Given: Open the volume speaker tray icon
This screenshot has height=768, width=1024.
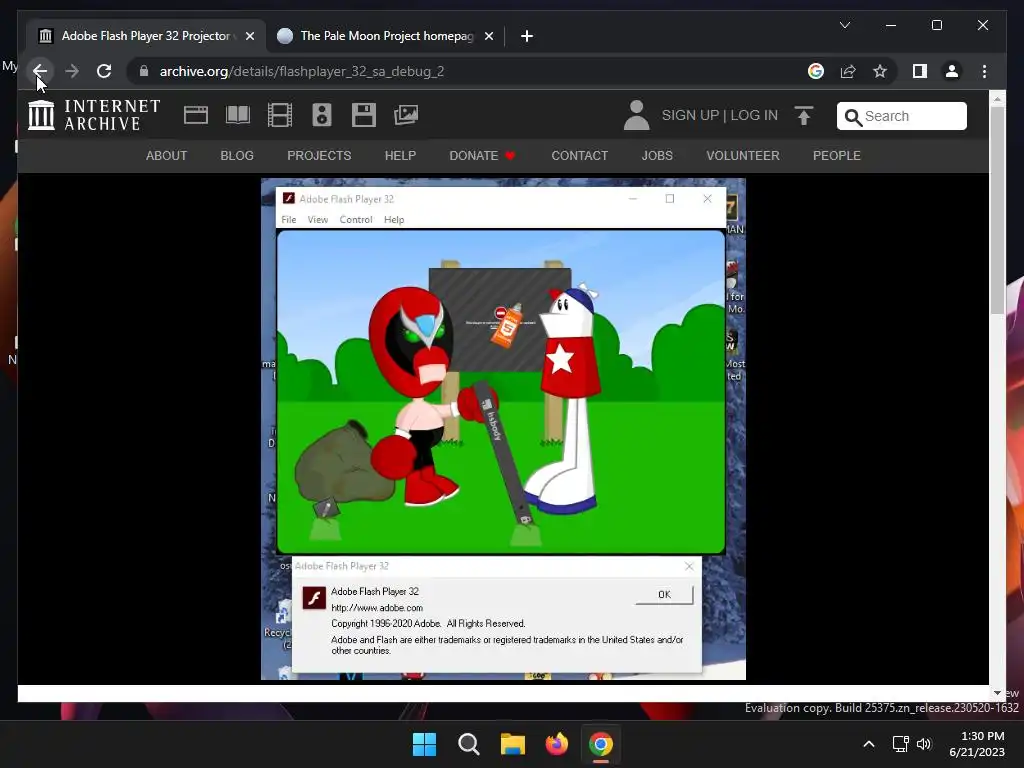Looking at the screenshot, I should click(x=924, y=744).
